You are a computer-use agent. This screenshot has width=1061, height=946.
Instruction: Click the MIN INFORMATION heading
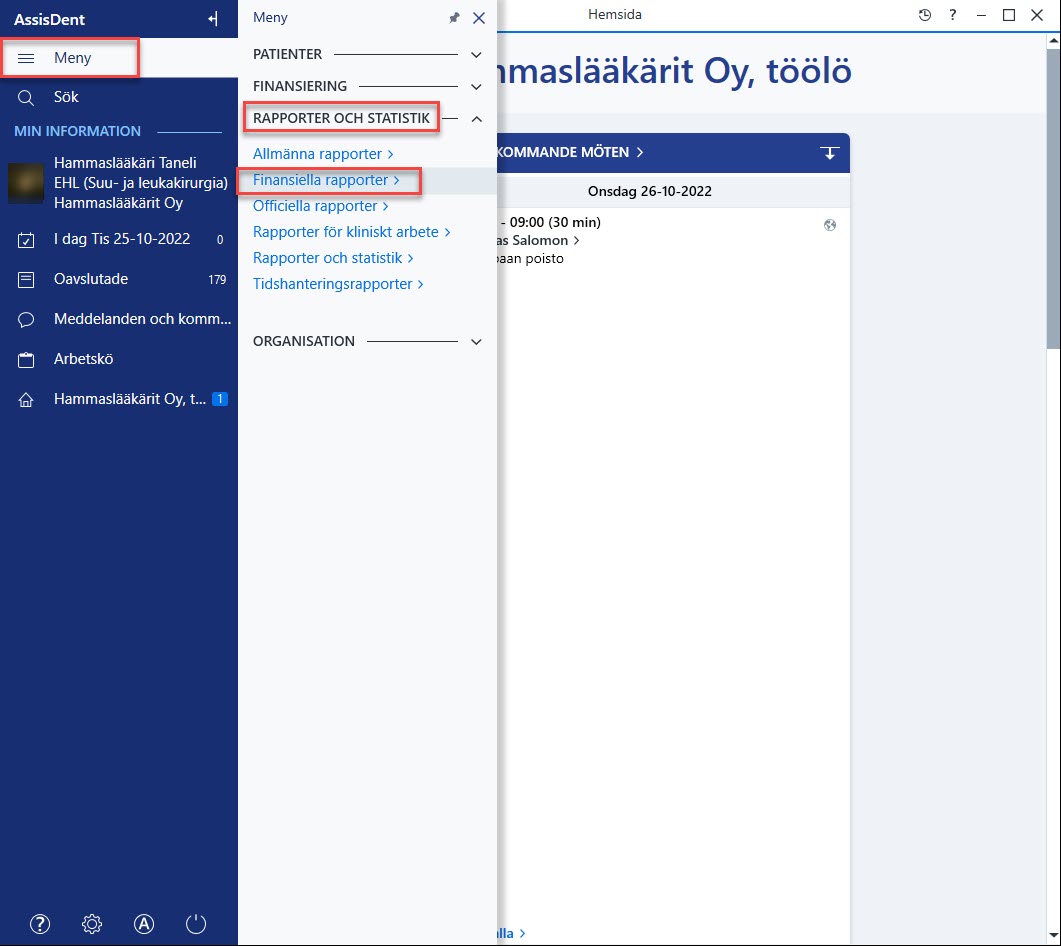[x=77, y=131]
